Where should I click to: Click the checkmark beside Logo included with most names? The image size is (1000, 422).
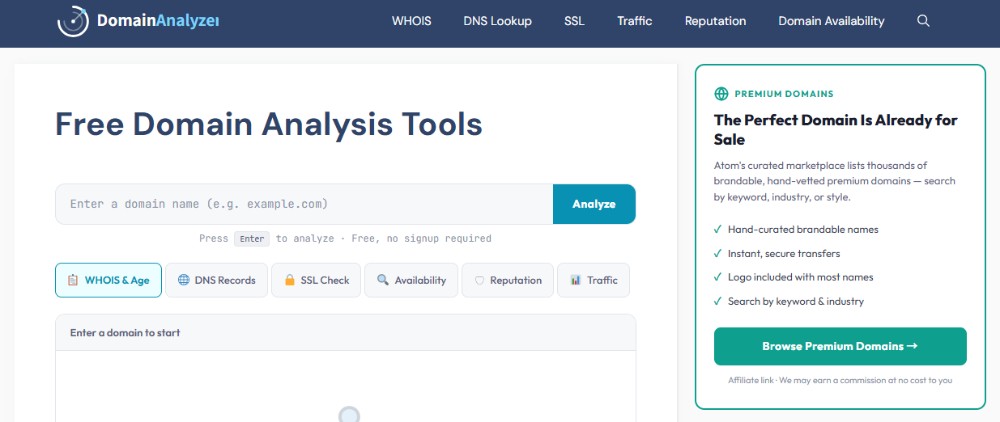pos(718,277)
